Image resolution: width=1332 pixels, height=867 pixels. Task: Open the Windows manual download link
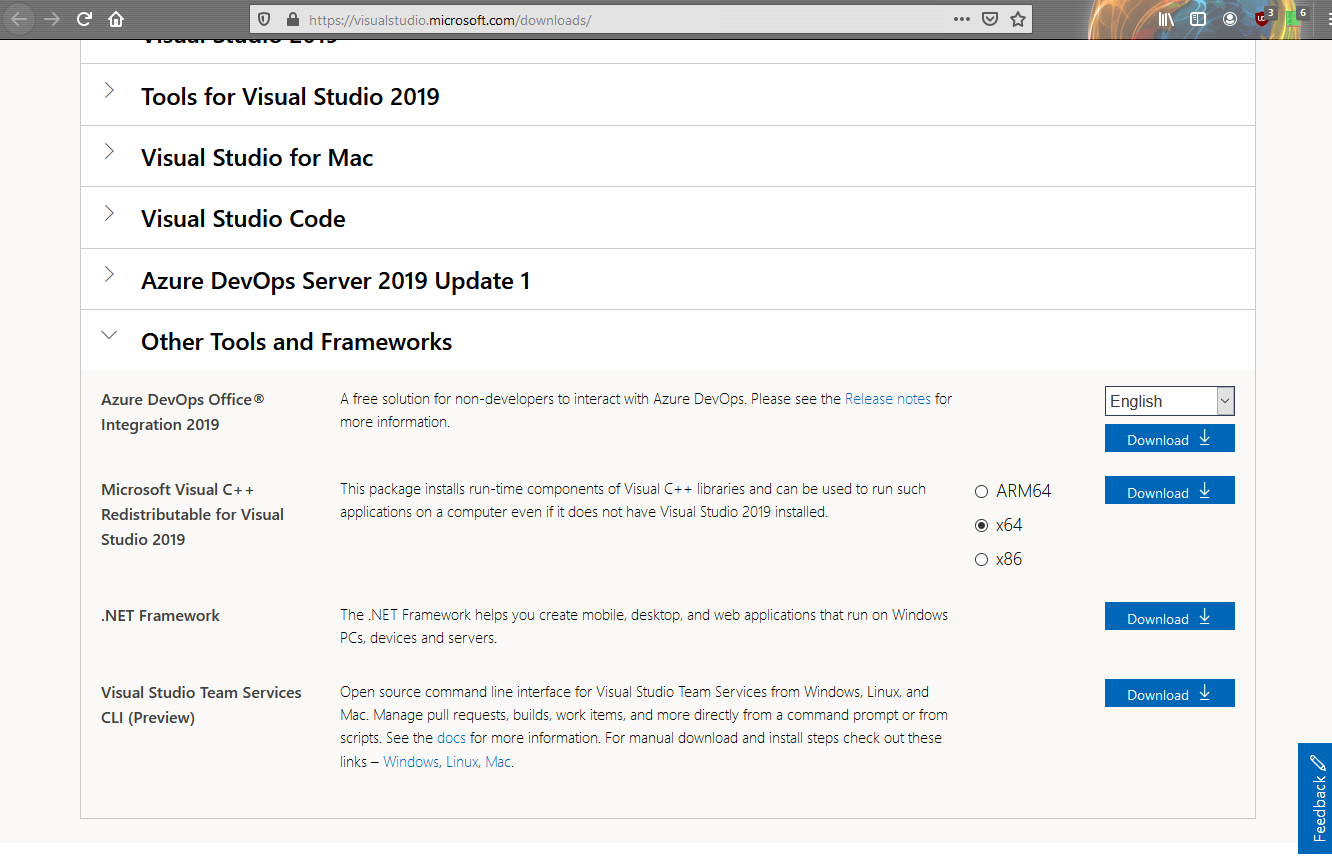click(x=411, y=762)
